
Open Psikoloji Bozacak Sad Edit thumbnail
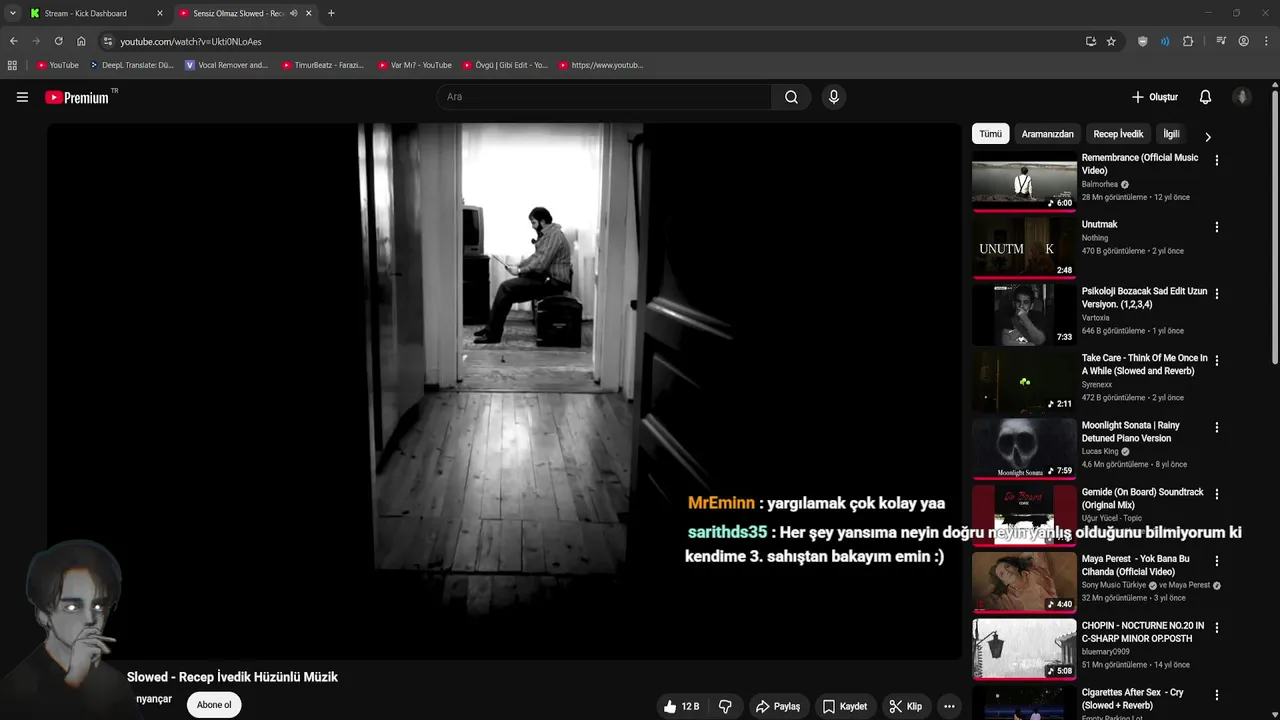point(1024,315)
